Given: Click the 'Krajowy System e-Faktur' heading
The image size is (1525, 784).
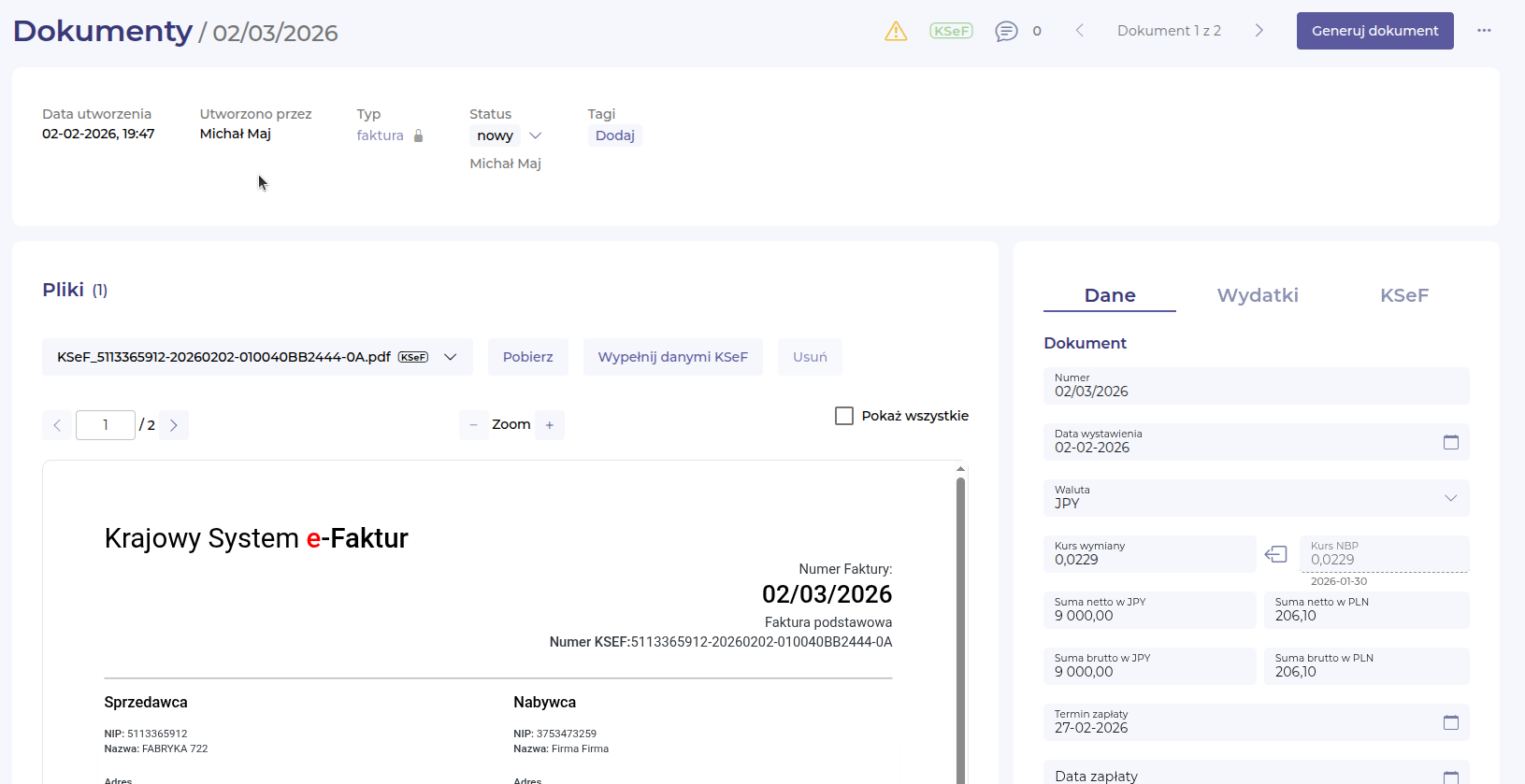Looking at the screenshot, I should coord(256,538).
